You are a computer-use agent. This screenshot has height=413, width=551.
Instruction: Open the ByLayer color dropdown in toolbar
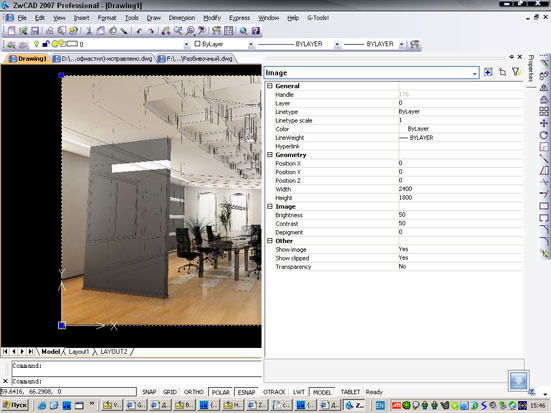pos(251,45)
